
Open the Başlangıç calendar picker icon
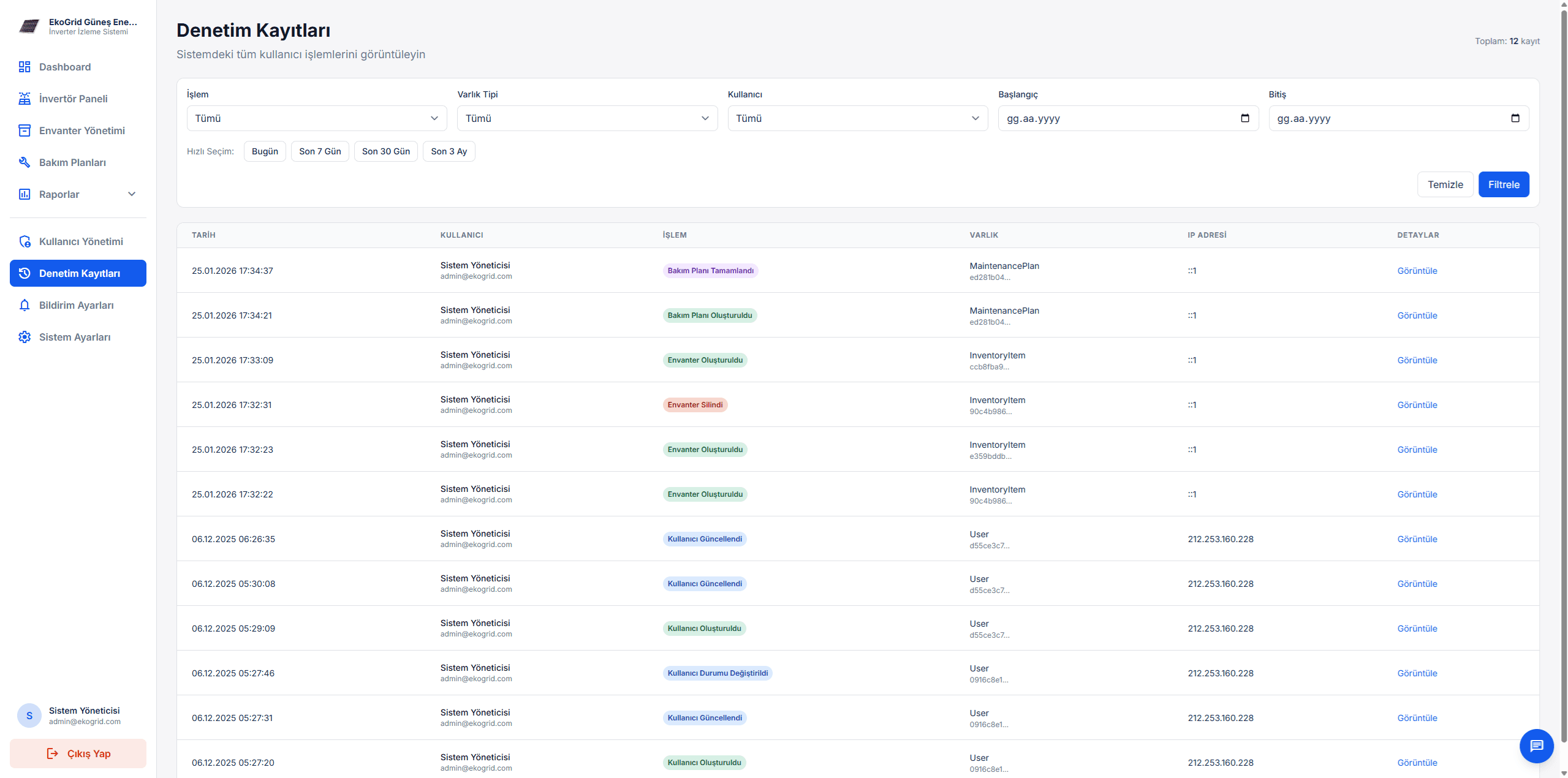1244,118
